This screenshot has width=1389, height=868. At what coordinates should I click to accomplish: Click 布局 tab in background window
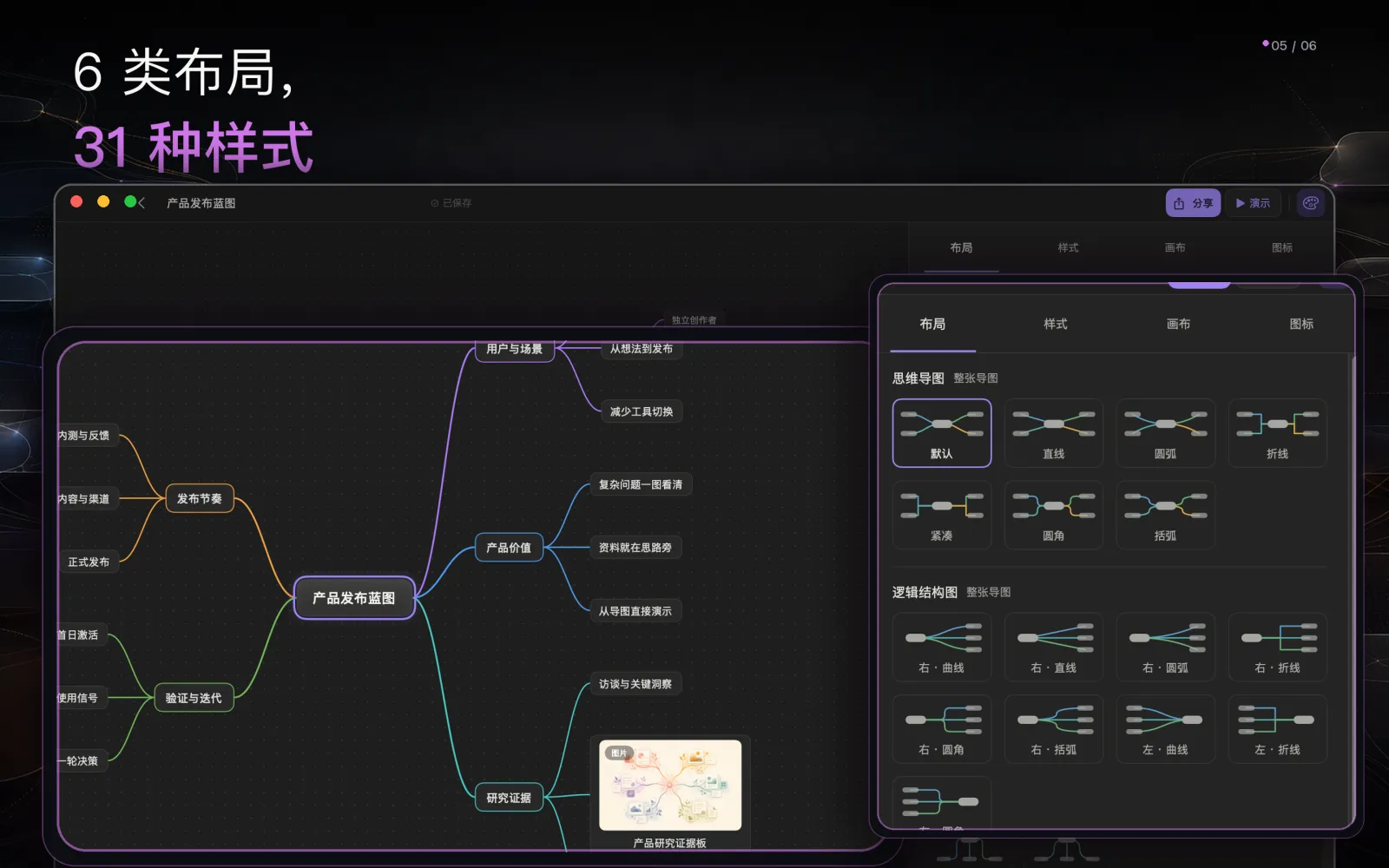pos(961,247)
